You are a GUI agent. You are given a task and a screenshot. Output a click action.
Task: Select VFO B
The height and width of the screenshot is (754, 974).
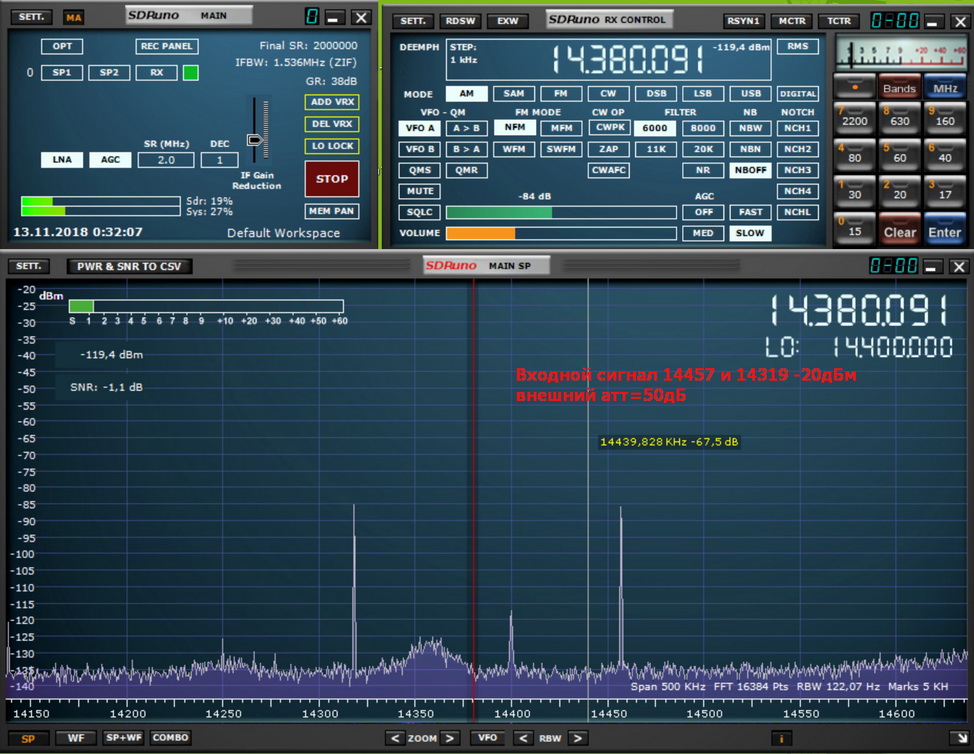click(420, 149)
